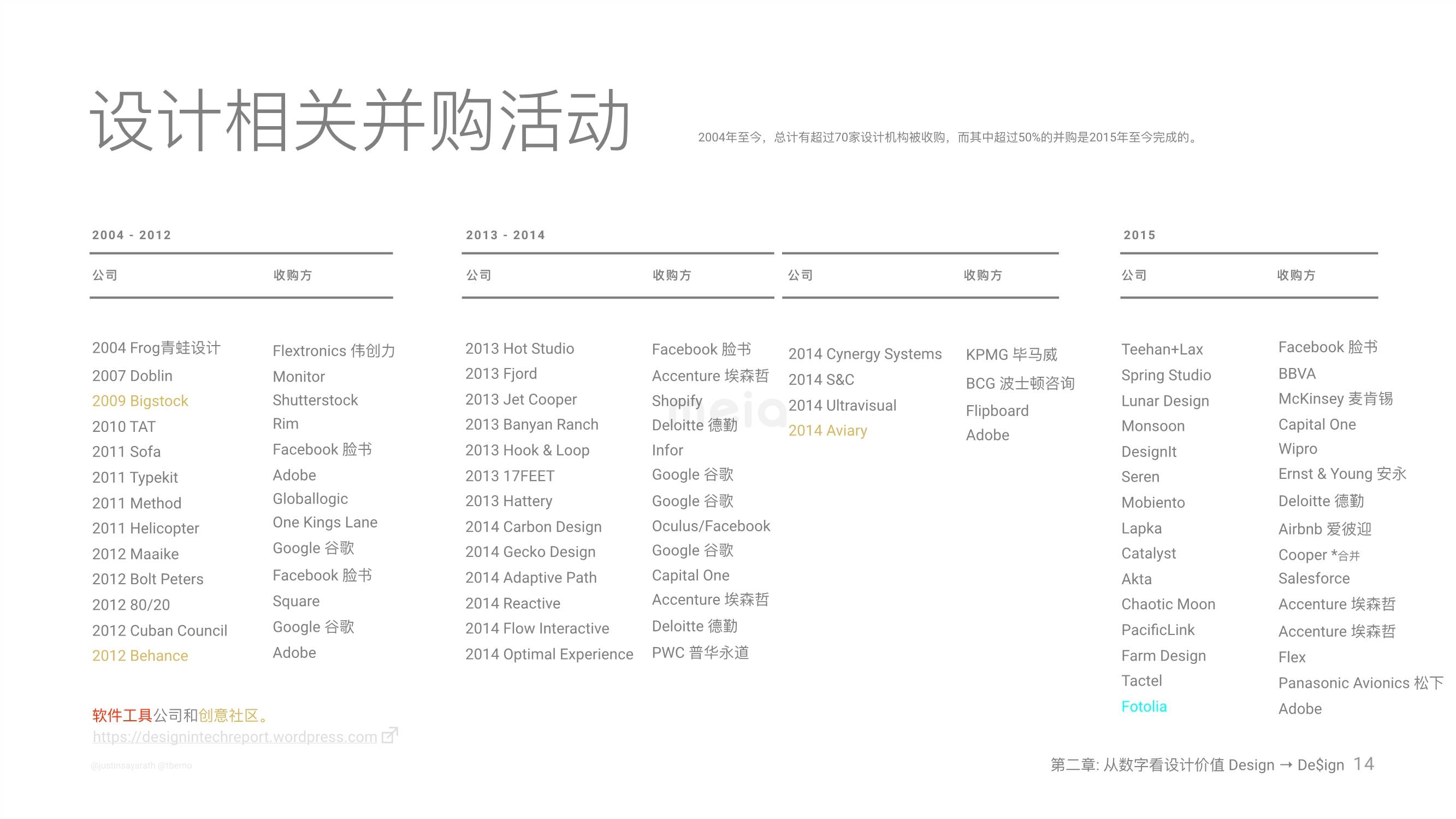Click the 2013 - 2014 section heading
The height and width of the screenshot is (819, 1456).
pyautogui.click(x=505, y=235)
